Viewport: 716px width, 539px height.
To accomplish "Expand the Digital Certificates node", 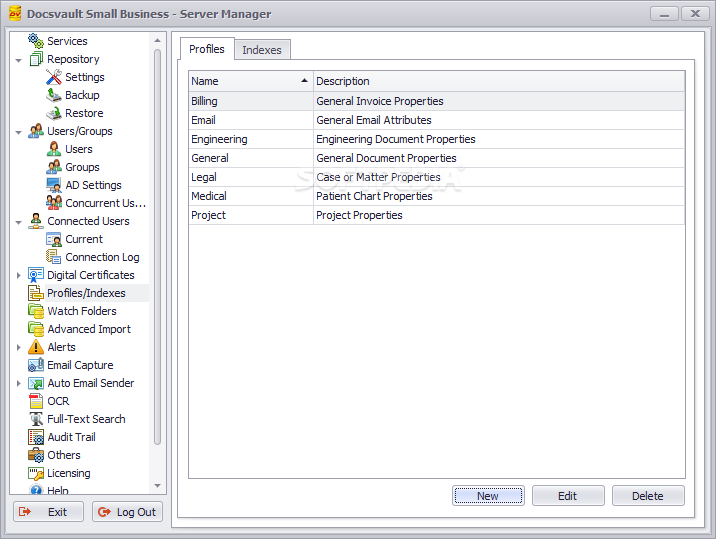I will click(18, 275).
